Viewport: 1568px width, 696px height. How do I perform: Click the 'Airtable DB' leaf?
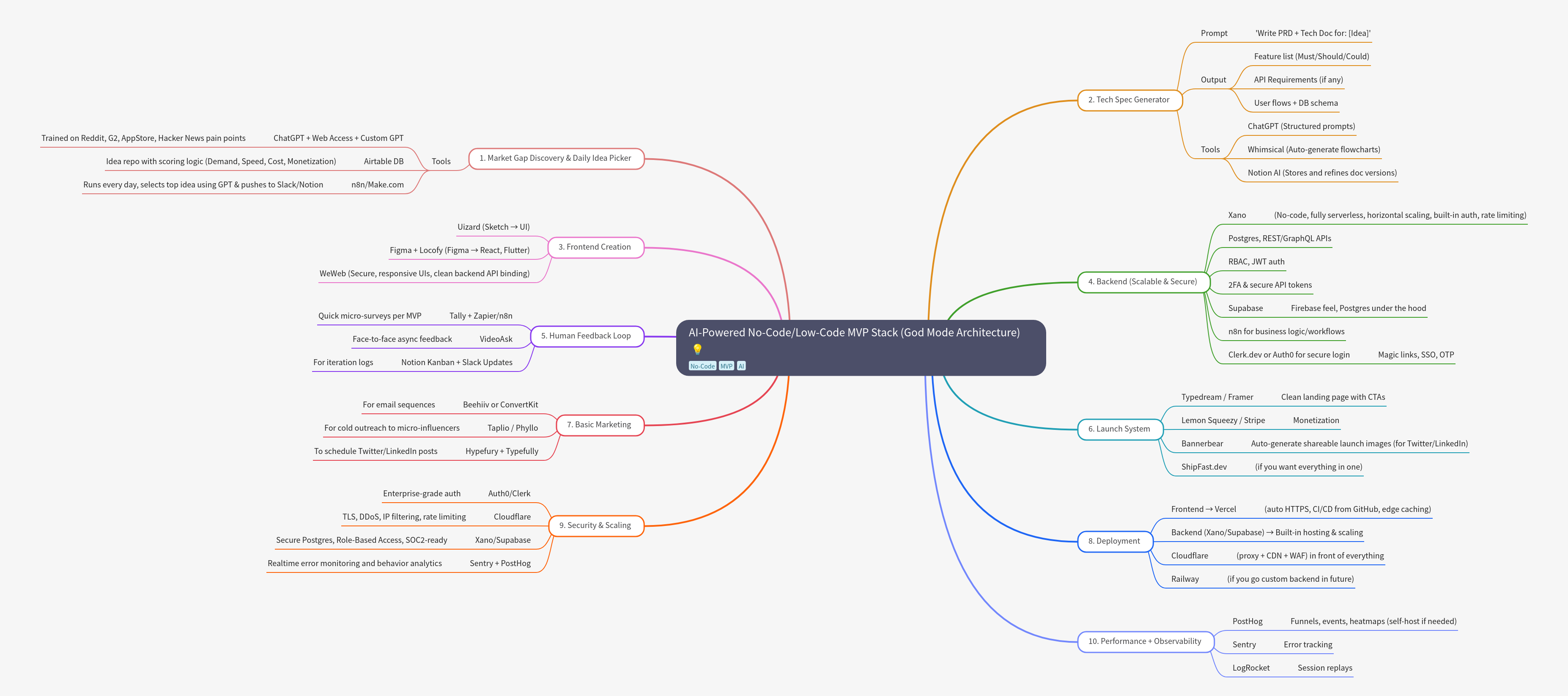pos(384,162)
